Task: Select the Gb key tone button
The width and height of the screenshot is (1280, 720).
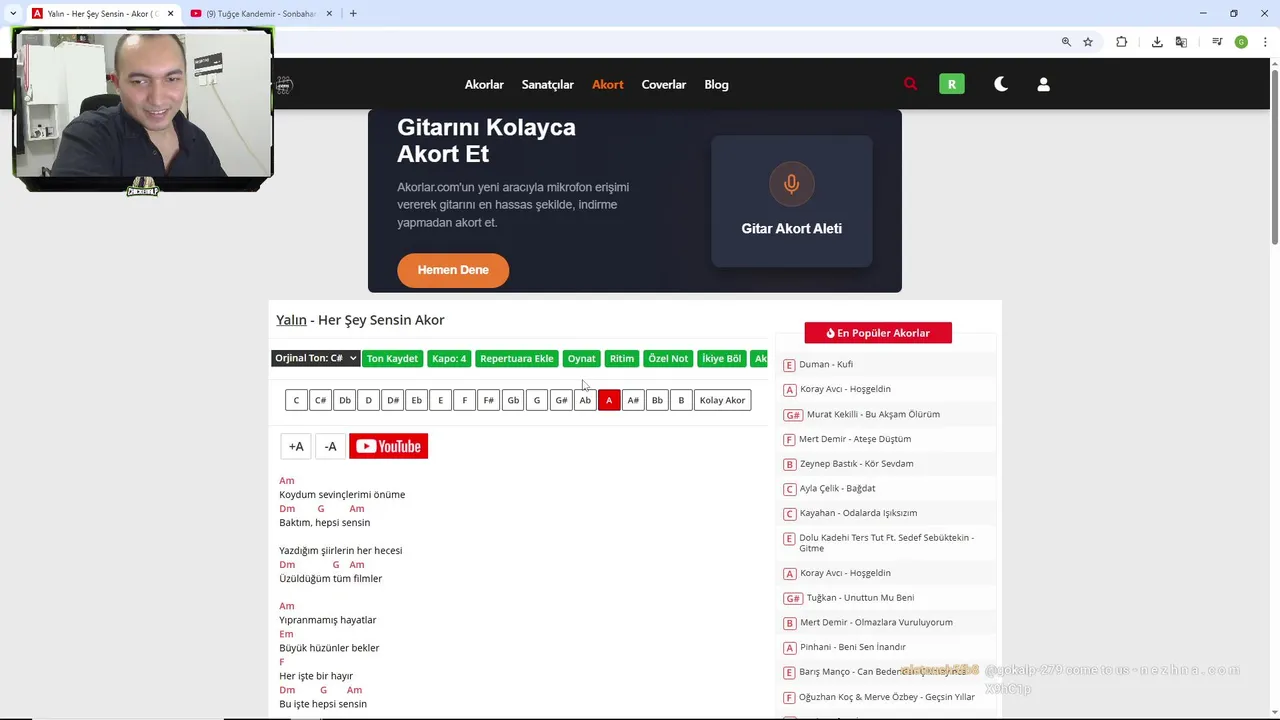Action: 513,400
